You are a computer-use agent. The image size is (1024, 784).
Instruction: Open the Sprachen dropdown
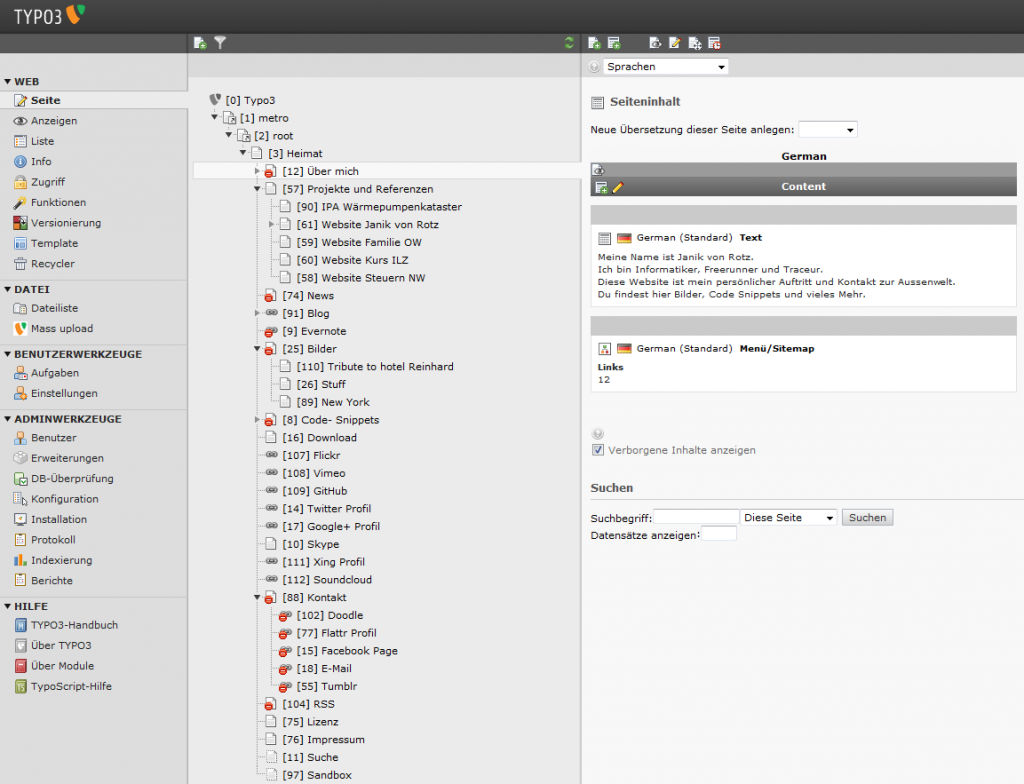click(x=666, y=67)
